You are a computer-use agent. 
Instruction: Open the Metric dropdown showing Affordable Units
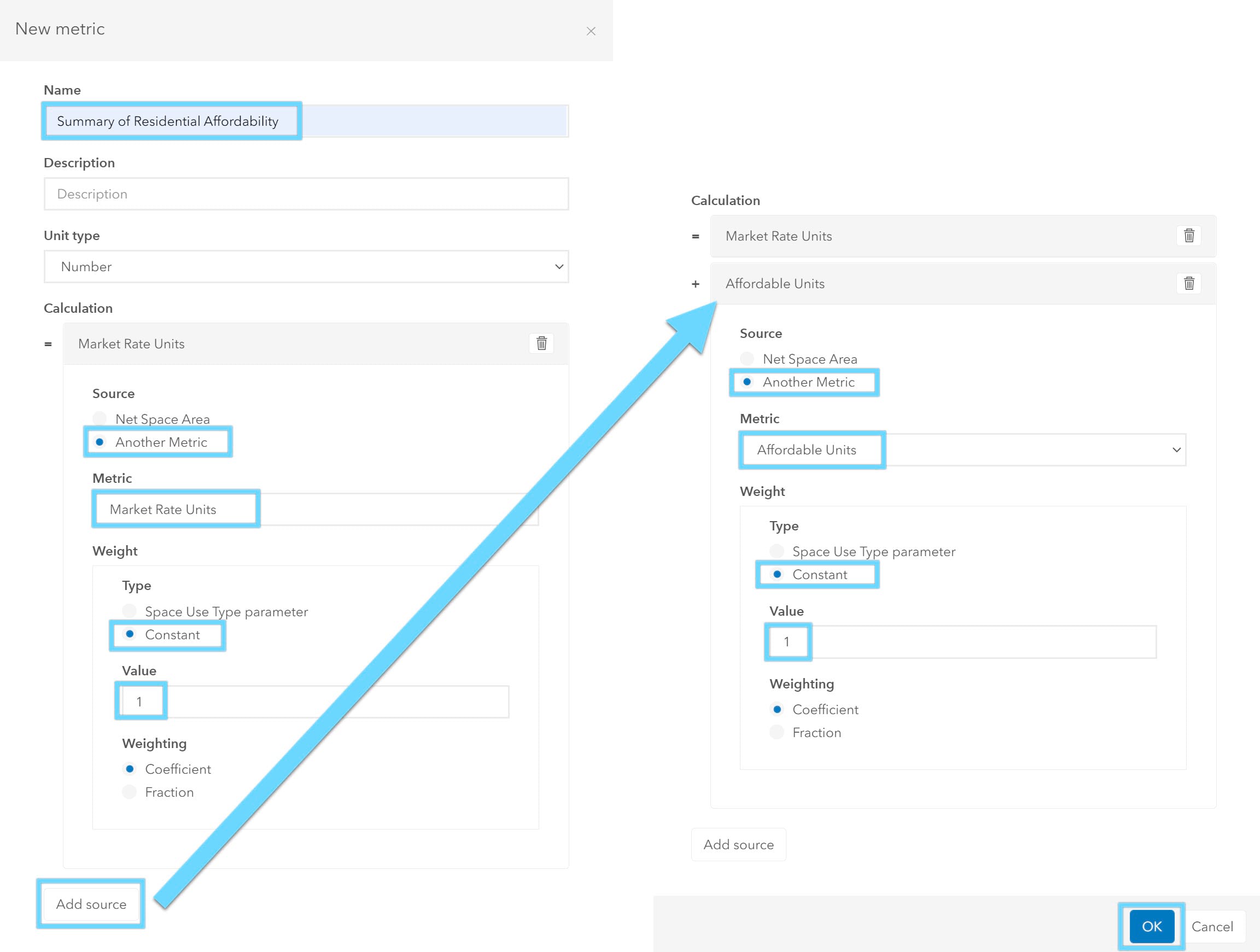click(962, 449)
